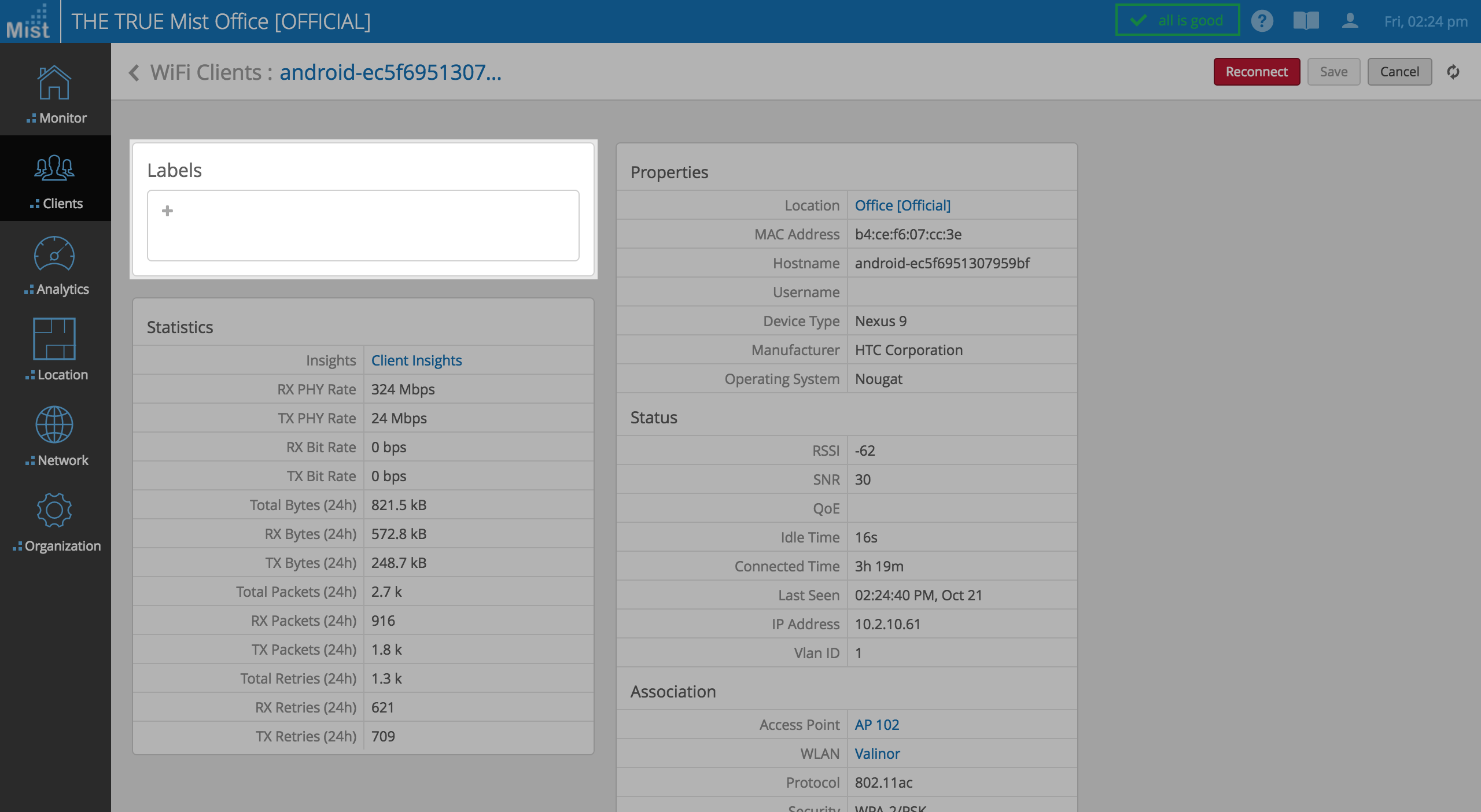Image resolution: width=1481 pixels, height=812 pixels.
Task: Follow the Valinor WLAN link
Action: [x=877, y=754]
